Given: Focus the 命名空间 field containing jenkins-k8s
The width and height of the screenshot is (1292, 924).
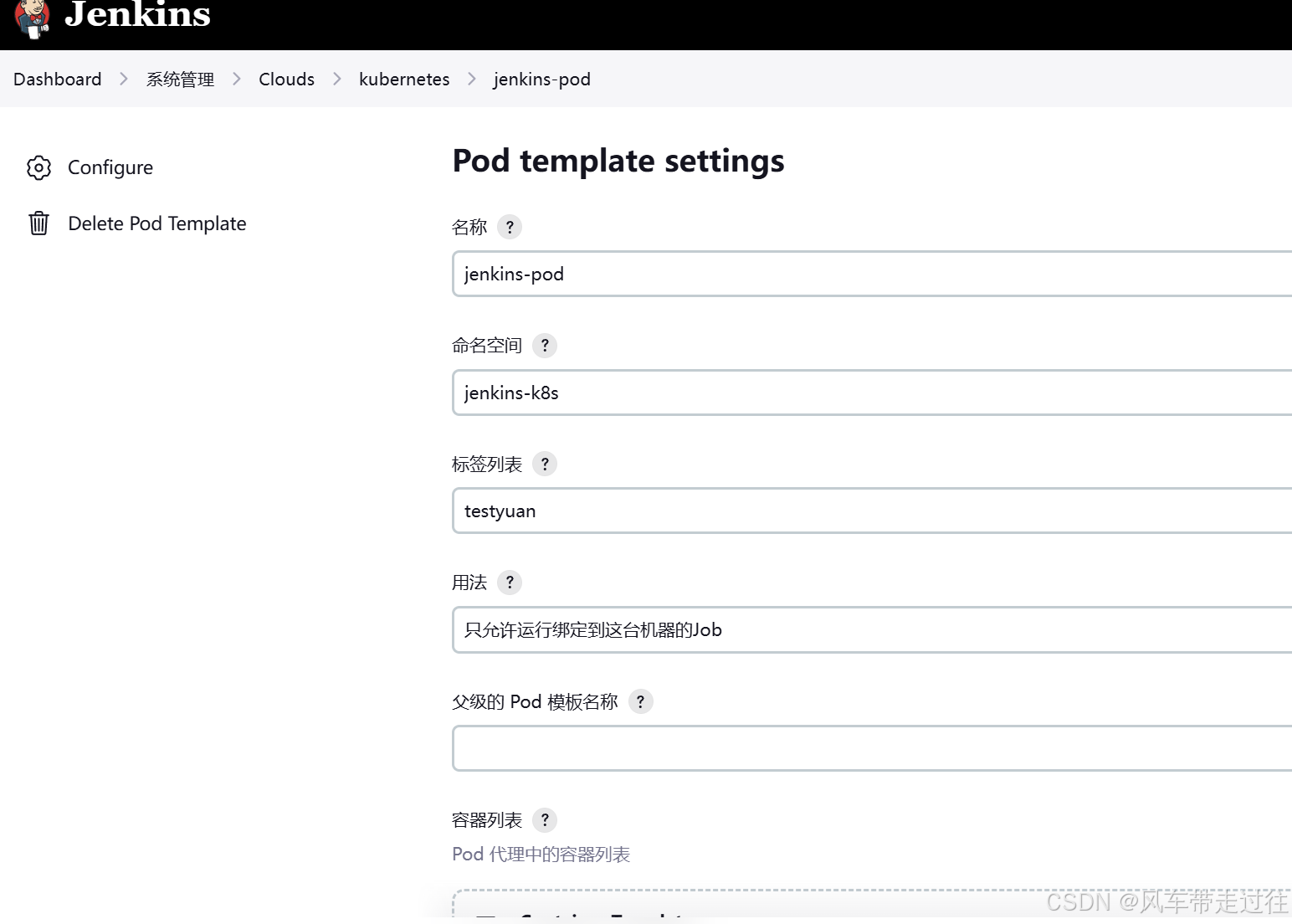Looking at the screenshot, I should pos(872,393).
